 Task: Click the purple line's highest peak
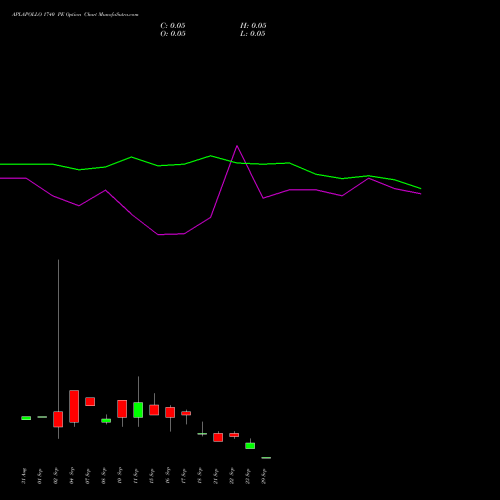click(237, 146)
